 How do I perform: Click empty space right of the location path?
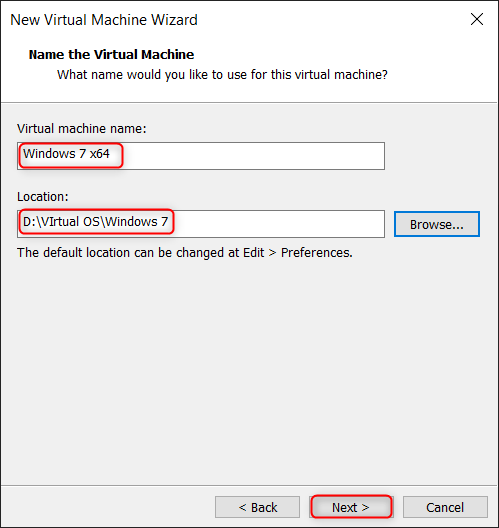tap(279, 224)
